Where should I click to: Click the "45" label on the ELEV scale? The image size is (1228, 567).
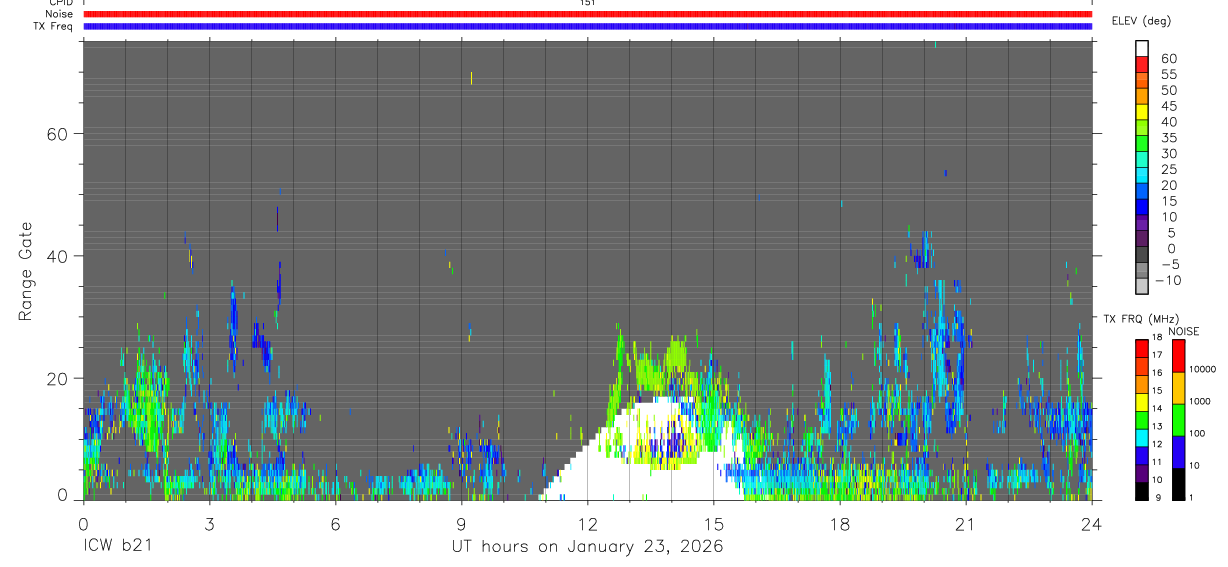point(1168,106)
